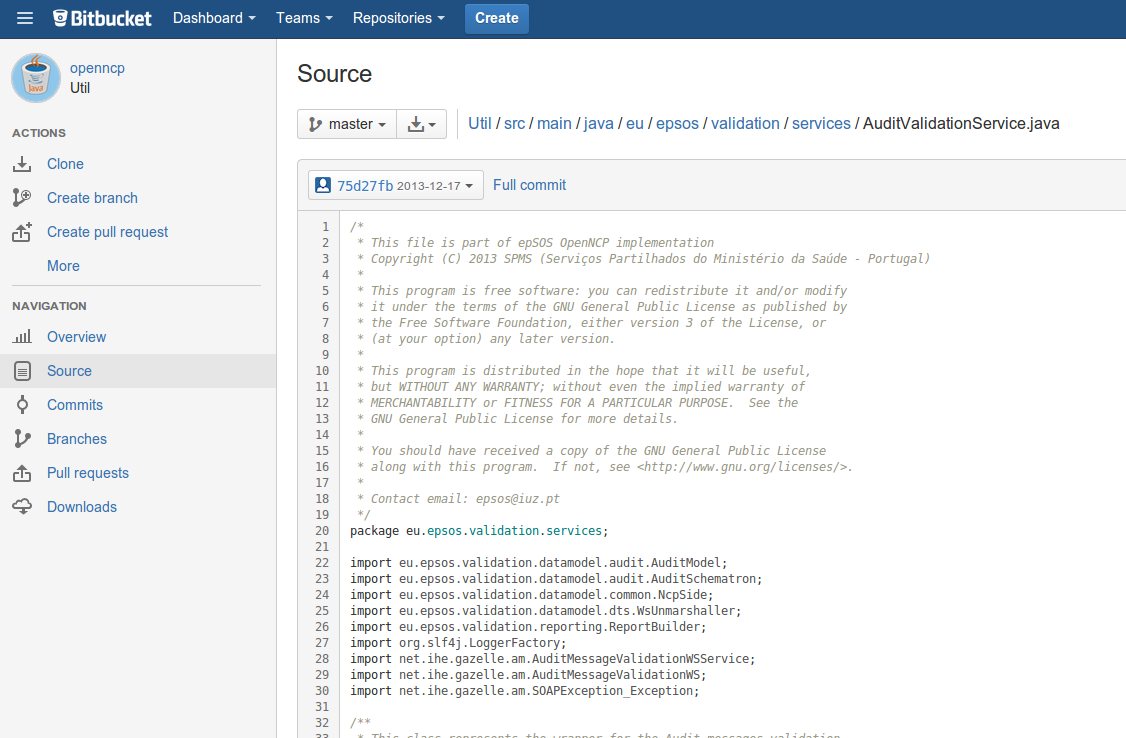Click the AuditValidationService.java file name
This screenshot has width=1126, height=738.
point(961,123)
